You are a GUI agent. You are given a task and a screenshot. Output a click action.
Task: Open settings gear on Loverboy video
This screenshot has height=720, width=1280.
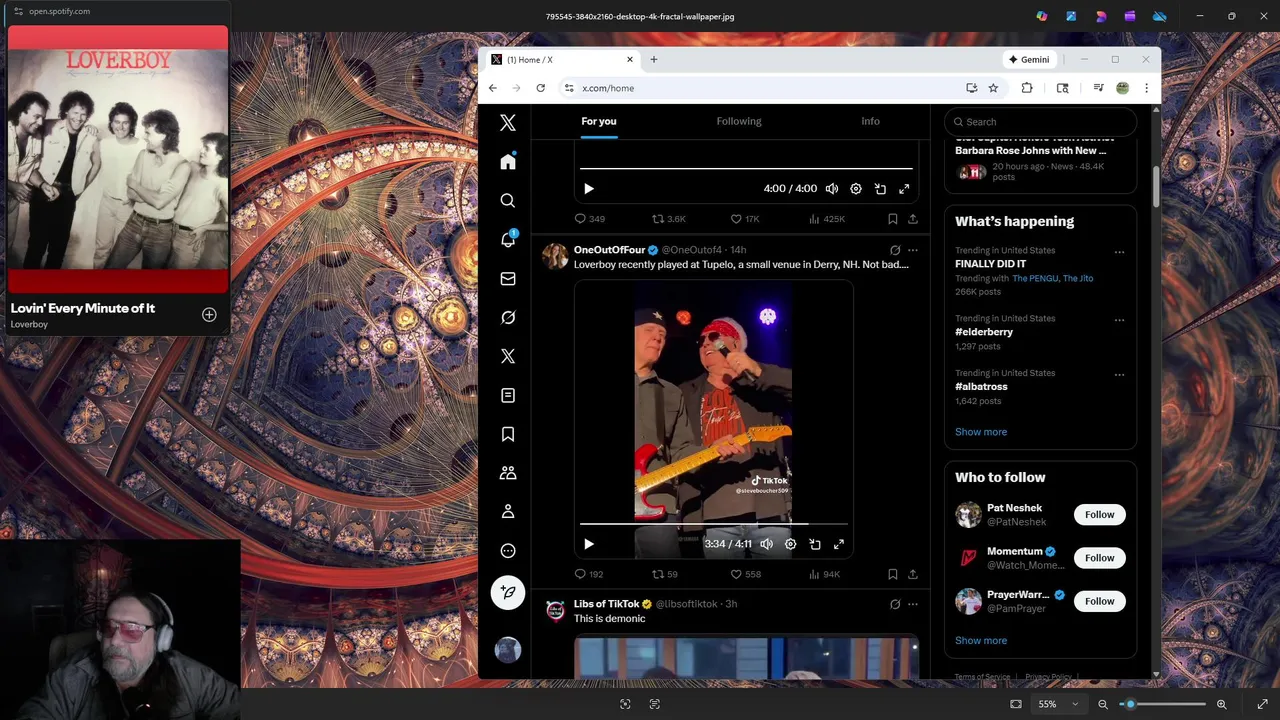[x=790, y=544]
